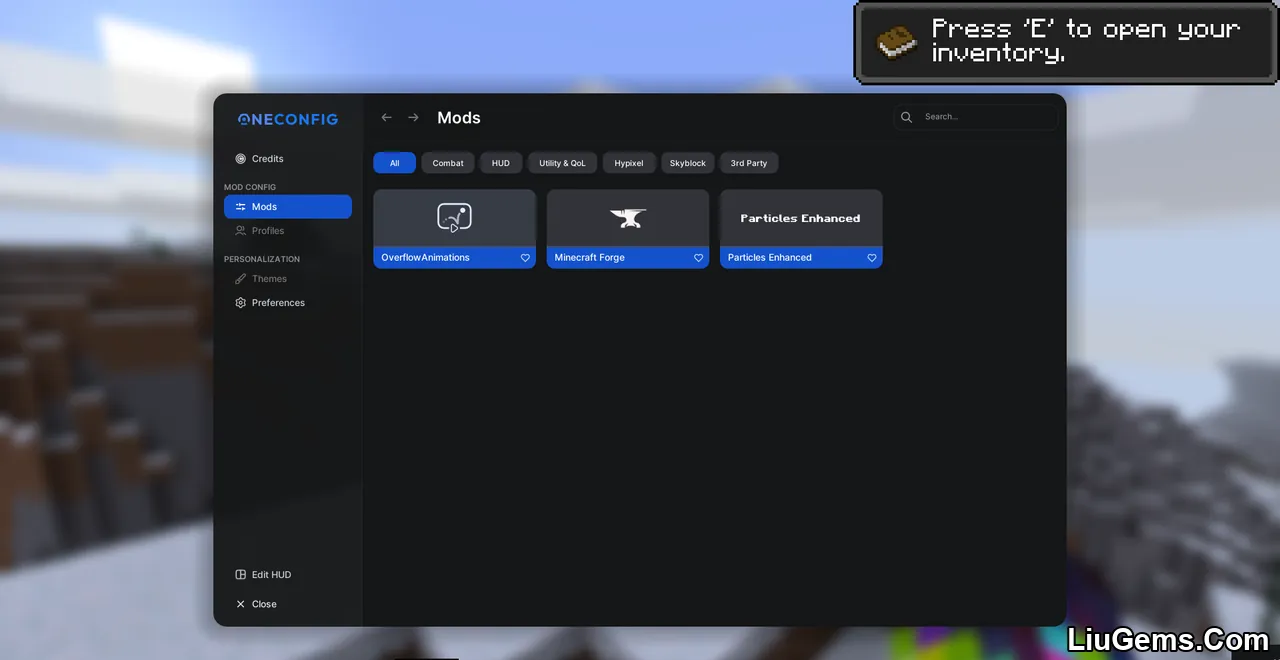Click the Particles Enhanced card label
The height and width of the screenshot is (660, 1280).
coord(770,258)
